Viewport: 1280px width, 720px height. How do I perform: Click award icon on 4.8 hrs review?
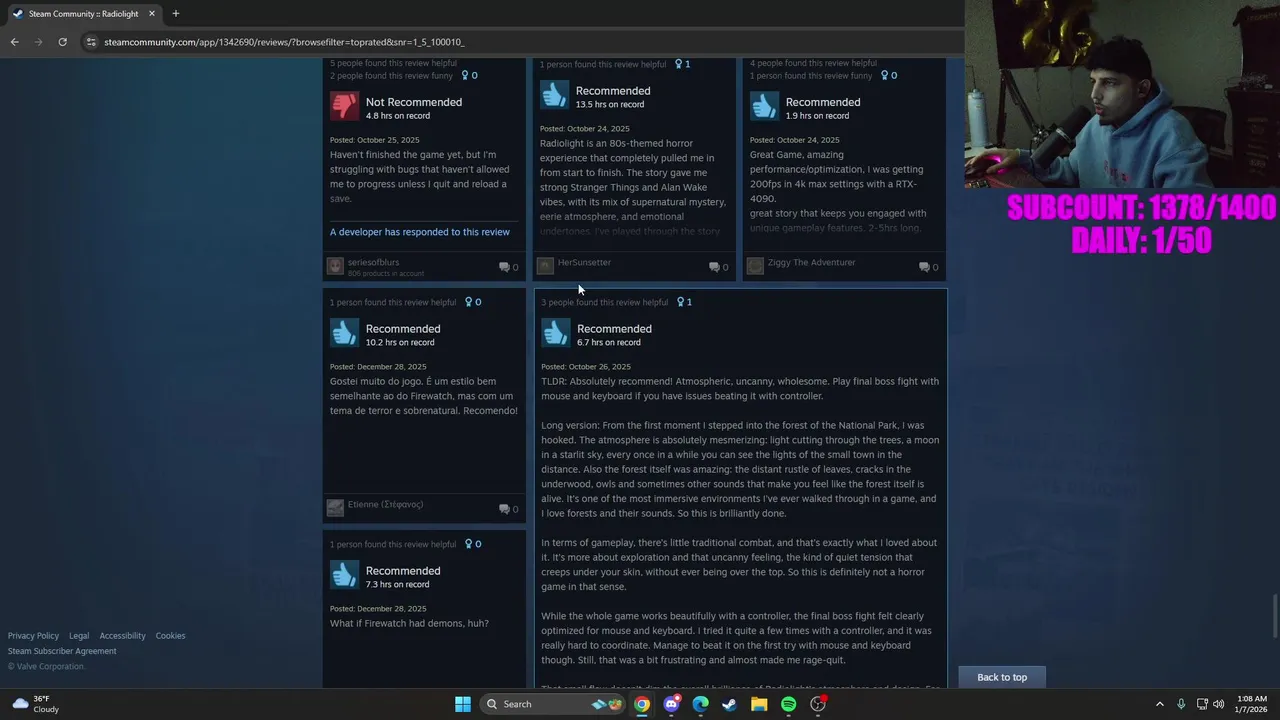tap(469, 75)
